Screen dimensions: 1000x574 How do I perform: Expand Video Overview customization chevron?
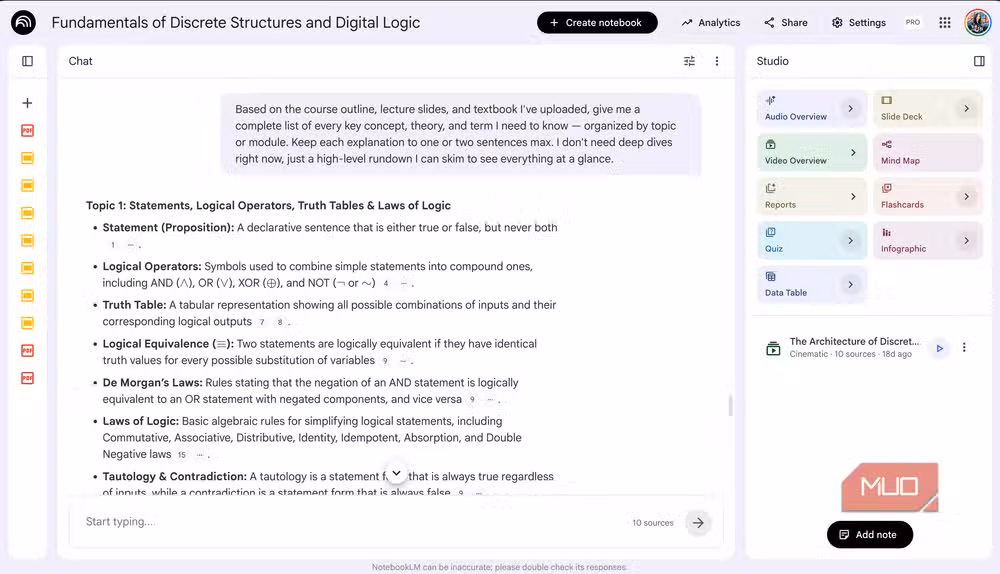853,152
